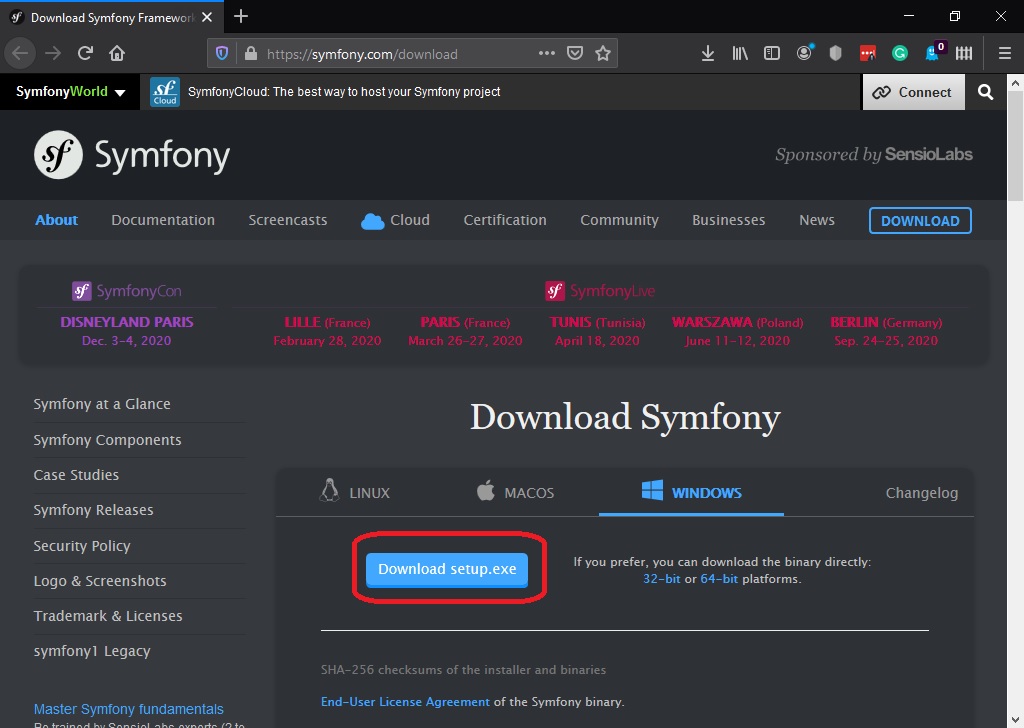The height and width of the screenshot is (728, 1024).
Task: Open the Paris March 26-27 event
Action: point(465,331)
